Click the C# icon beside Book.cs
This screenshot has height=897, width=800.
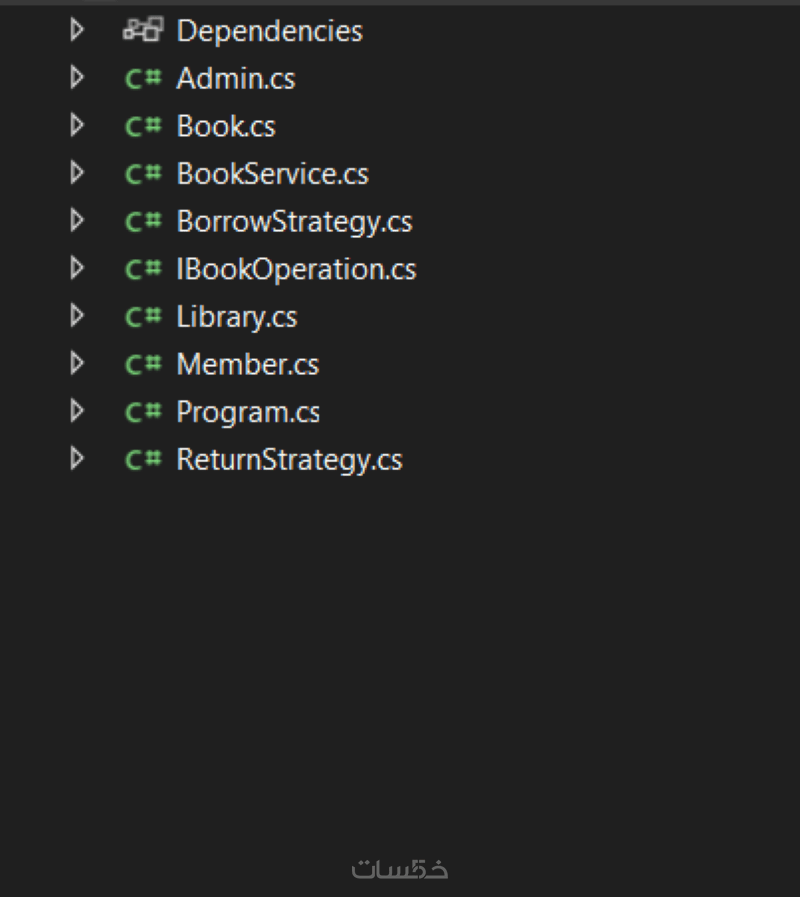142,127
